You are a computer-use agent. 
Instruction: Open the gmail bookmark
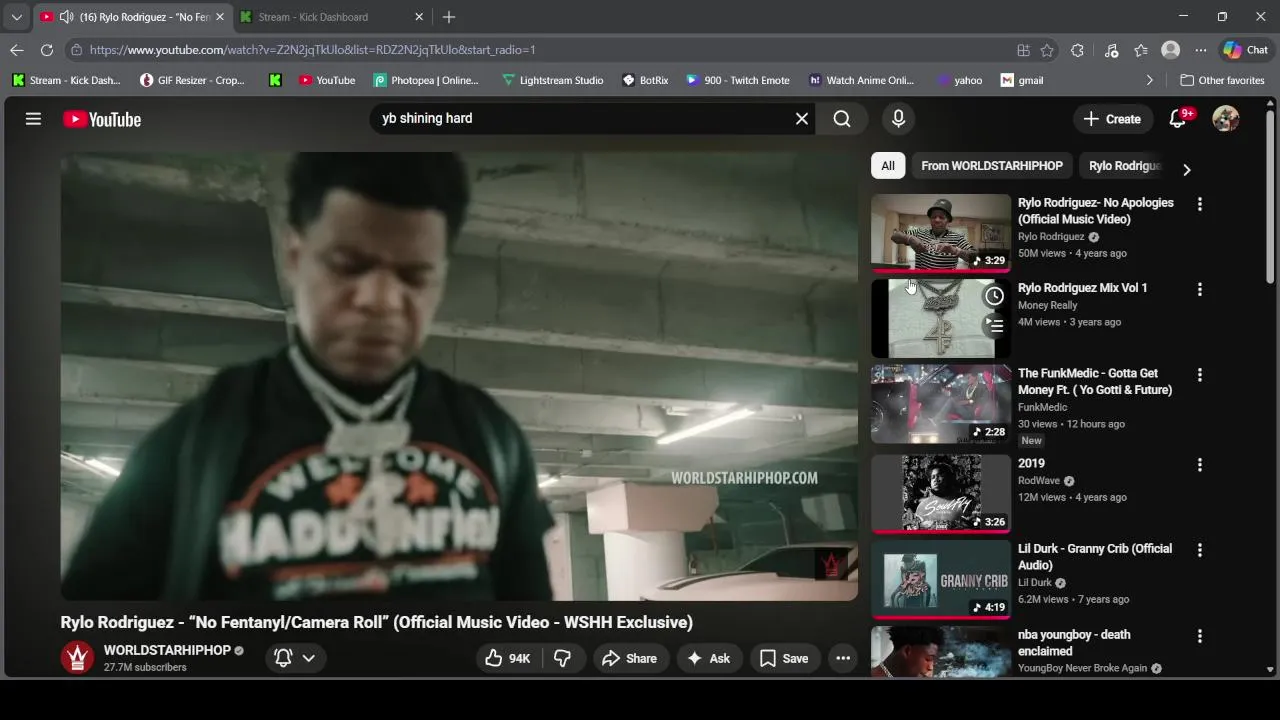pos(1022,80)
